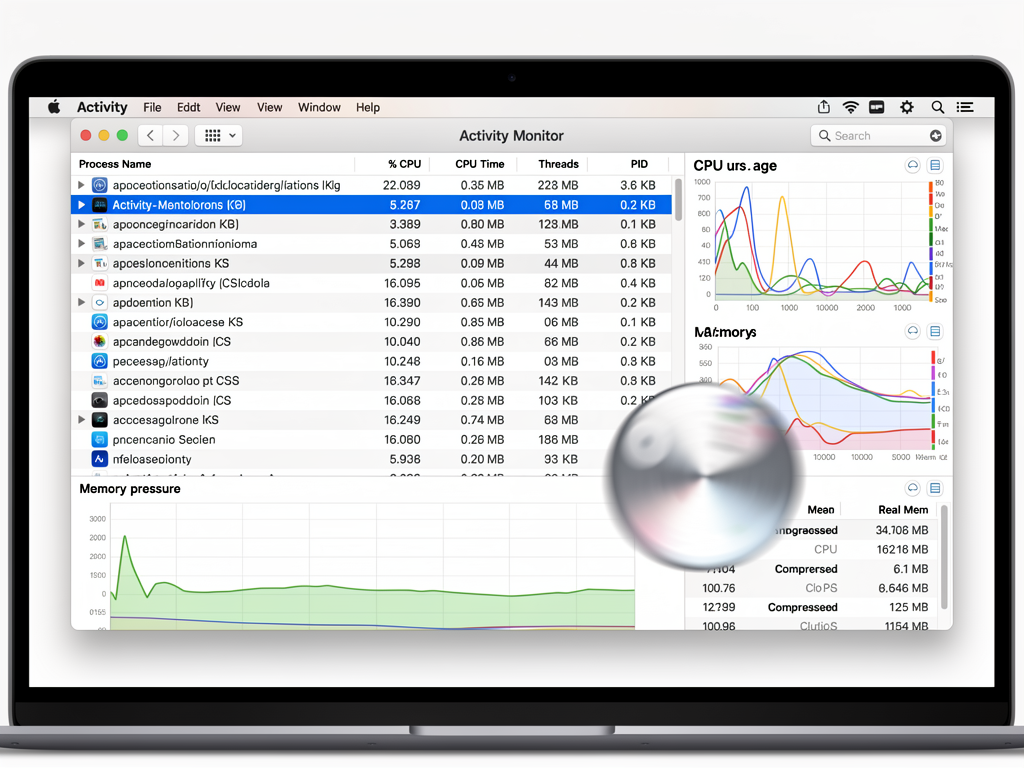Open the Eddt menu
This screenshot has height=768, width=1024.
(x=188, y=107)
